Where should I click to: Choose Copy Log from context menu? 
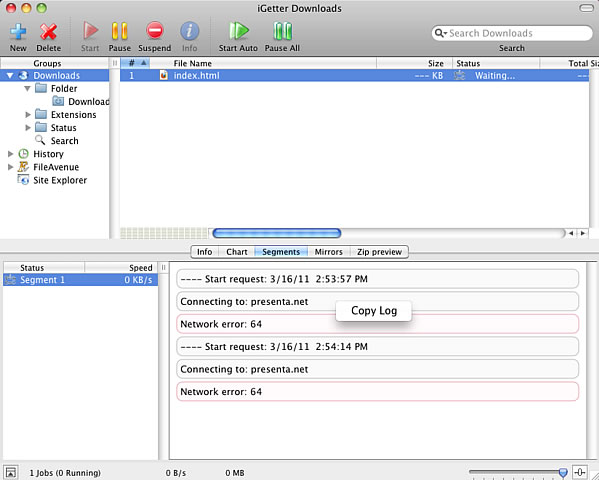click(374, 311)
